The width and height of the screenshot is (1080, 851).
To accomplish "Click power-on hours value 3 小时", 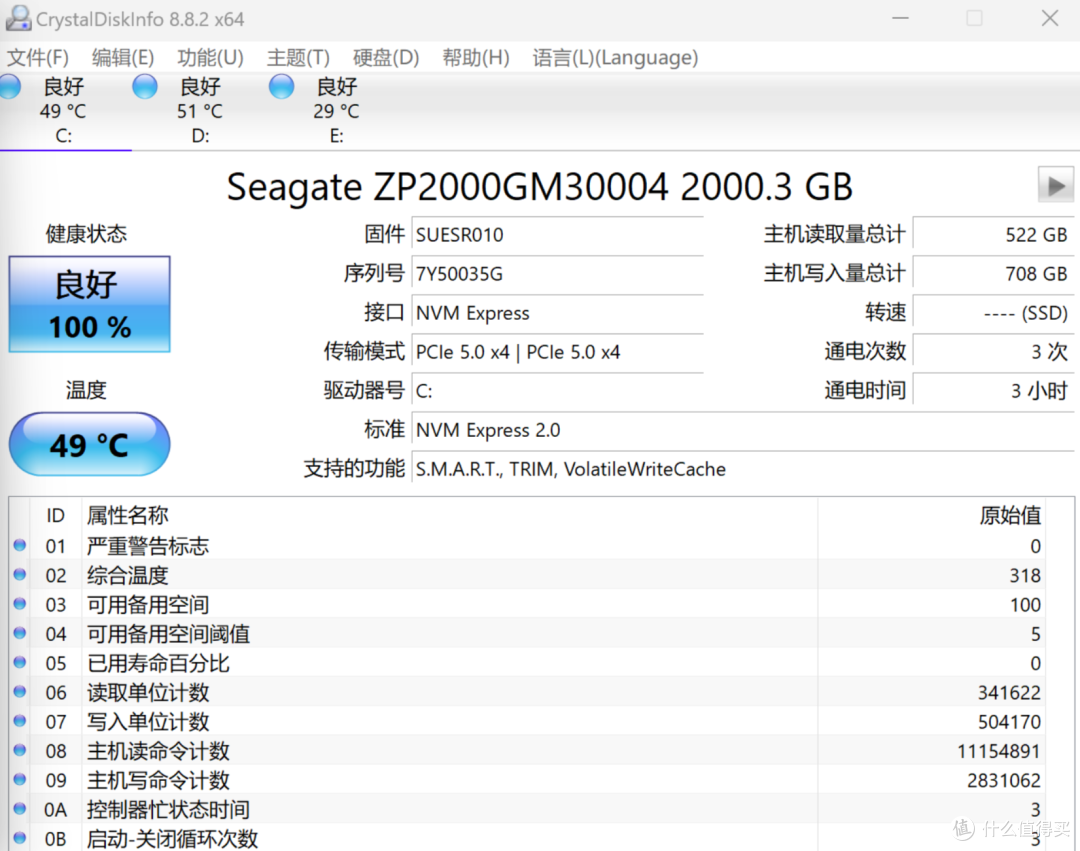I will [x=993, y=391].
